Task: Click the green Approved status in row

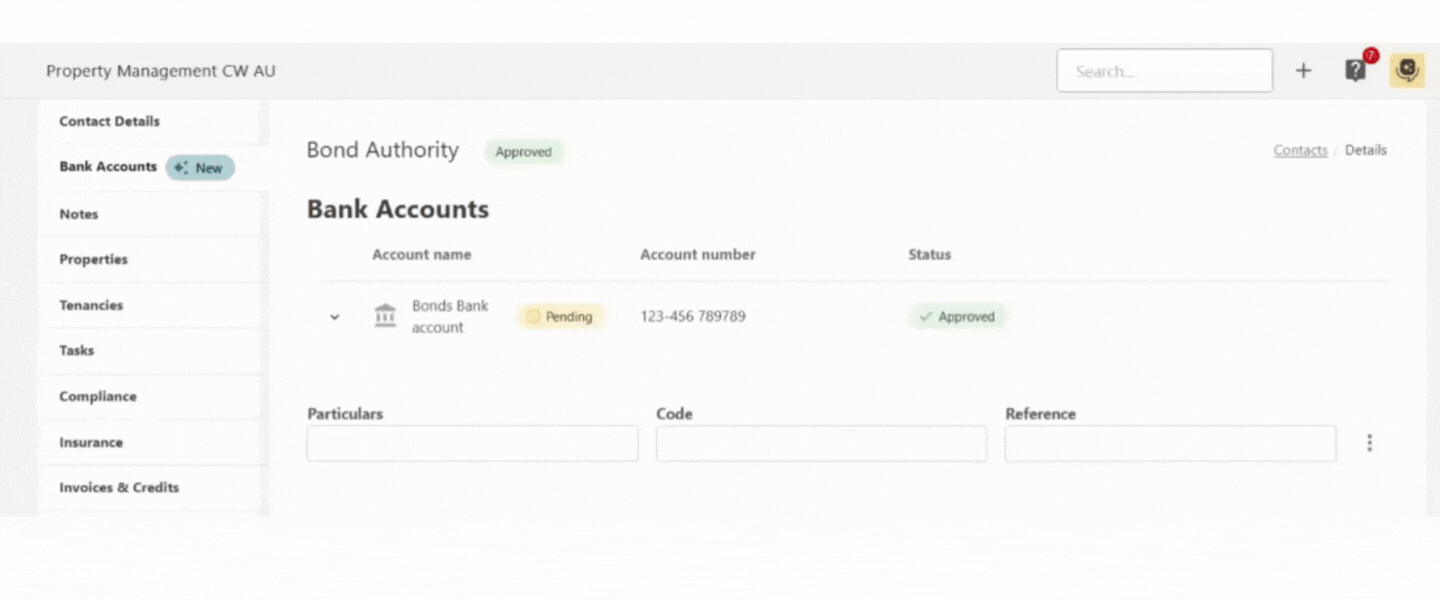Action: pyautogui.click(x=957, y=317)
